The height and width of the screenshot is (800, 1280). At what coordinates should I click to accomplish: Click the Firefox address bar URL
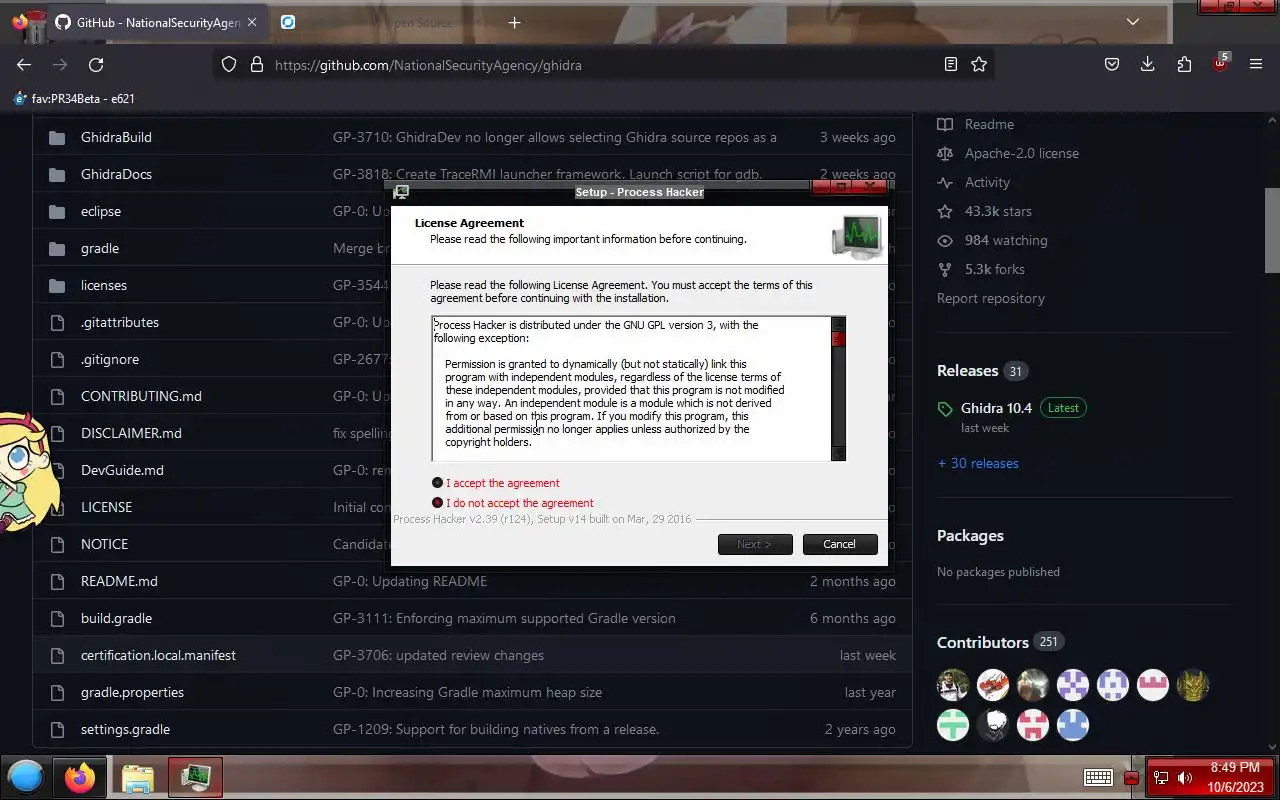click(x=428, y=65)
